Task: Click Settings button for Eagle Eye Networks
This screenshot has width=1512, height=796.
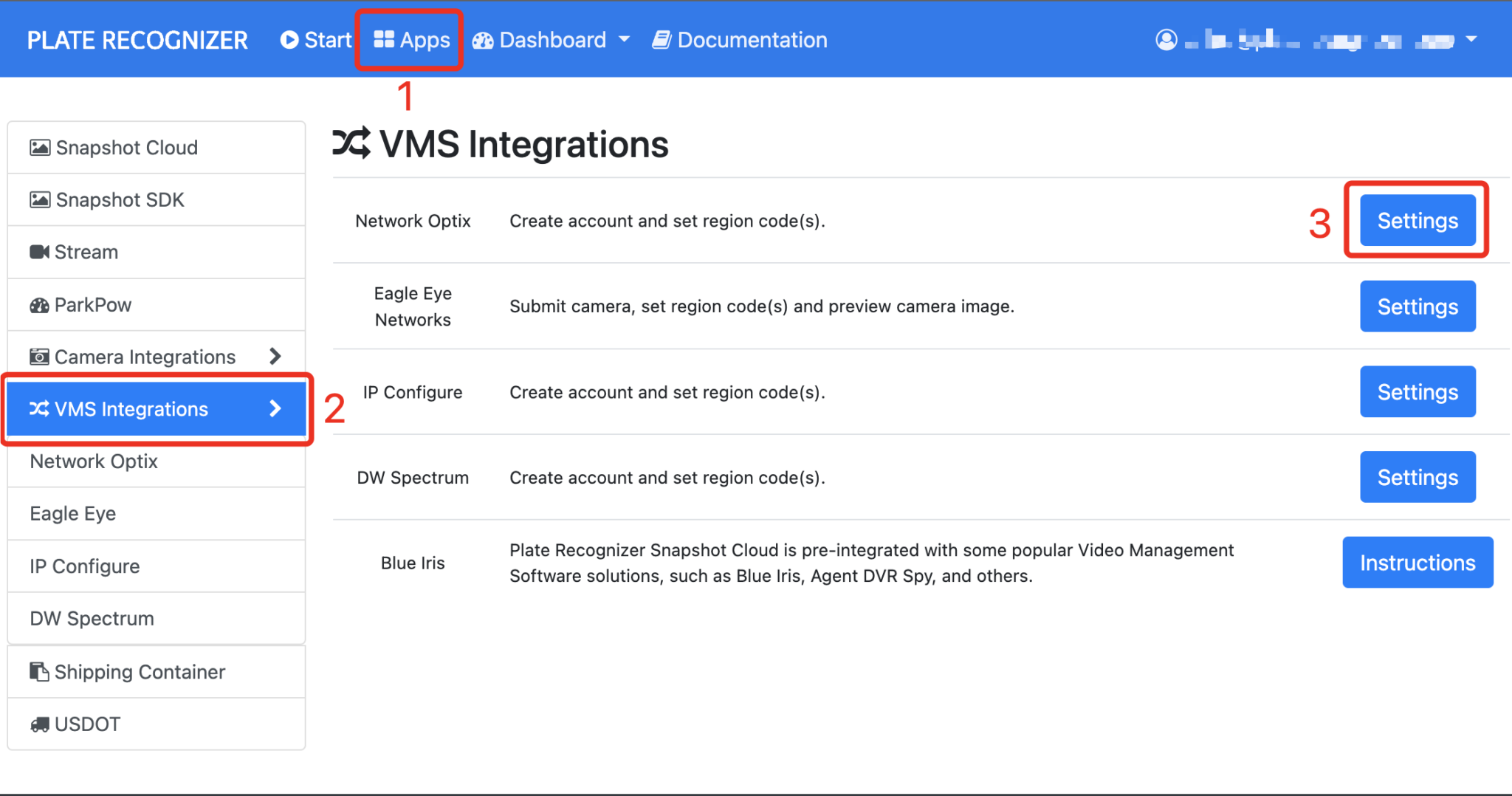Action: (1417, 306)
